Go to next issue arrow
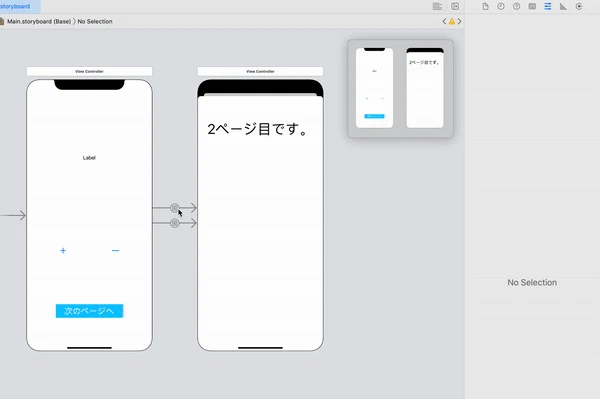This screenshot has height=399, width=600. click(x=460, y=21)
